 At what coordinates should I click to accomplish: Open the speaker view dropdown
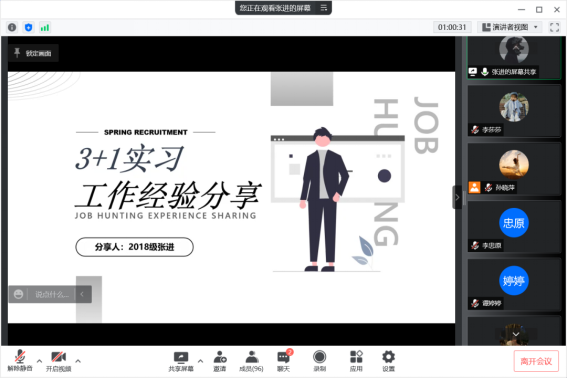pos(510,27)
